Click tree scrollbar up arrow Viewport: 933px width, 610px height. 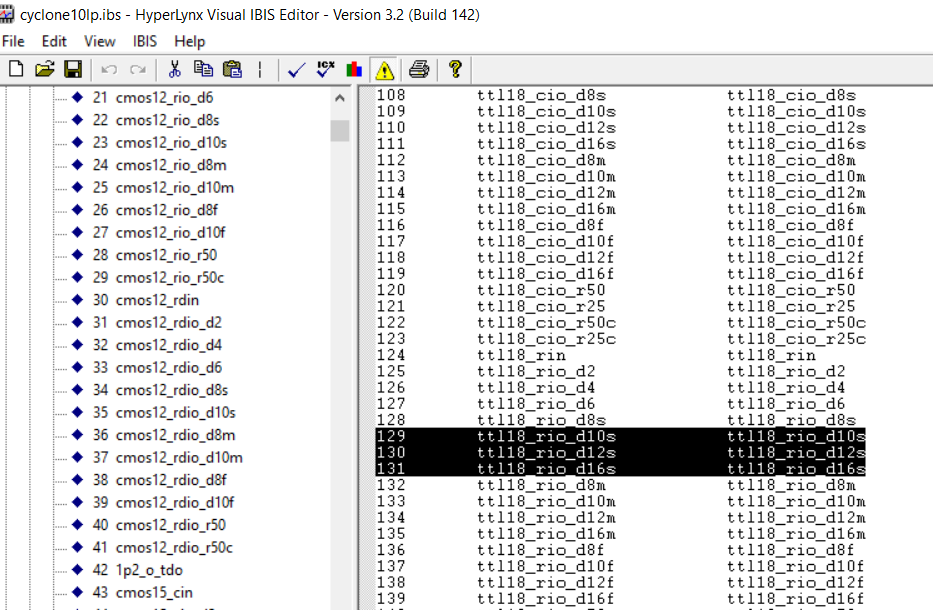pos(340,98)
